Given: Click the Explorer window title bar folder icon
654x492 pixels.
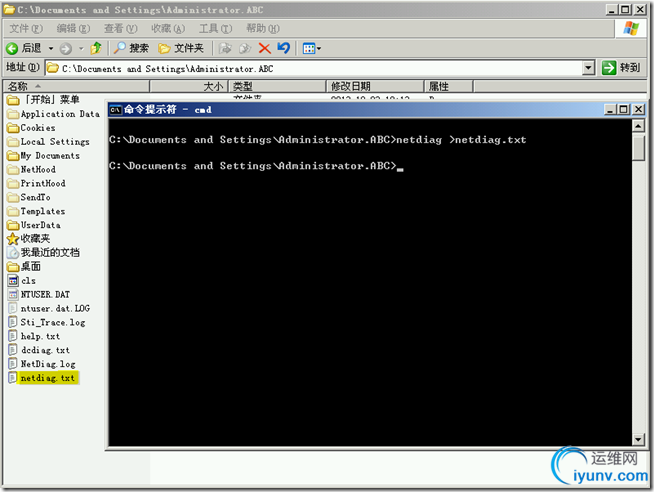Looking at the screenshot, I should tap(9, 9).
